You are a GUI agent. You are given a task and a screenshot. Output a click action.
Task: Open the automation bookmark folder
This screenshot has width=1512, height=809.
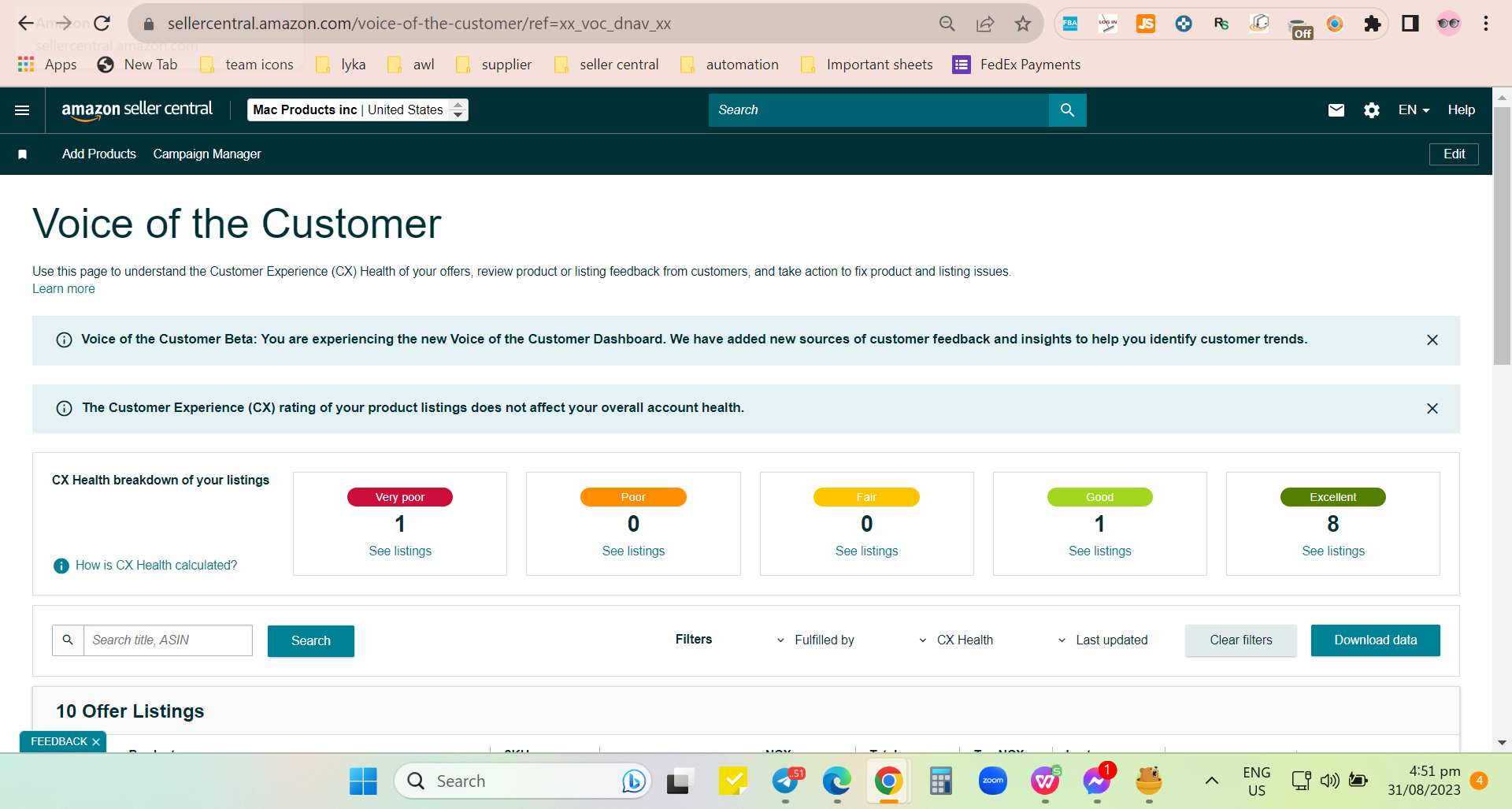[x=729, y=65]
